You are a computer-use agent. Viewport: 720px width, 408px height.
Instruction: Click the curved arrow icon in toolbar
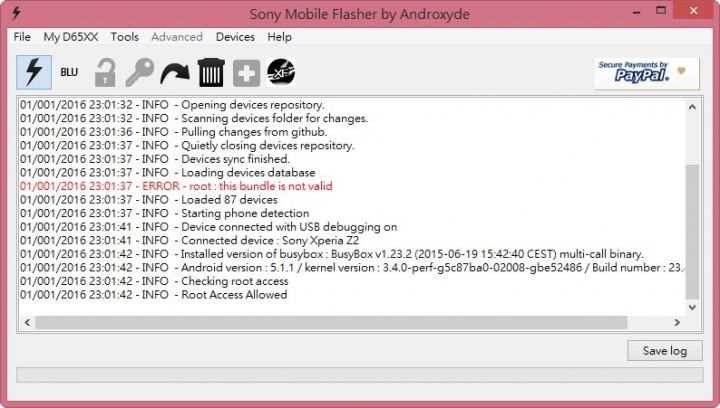point(175,73)
